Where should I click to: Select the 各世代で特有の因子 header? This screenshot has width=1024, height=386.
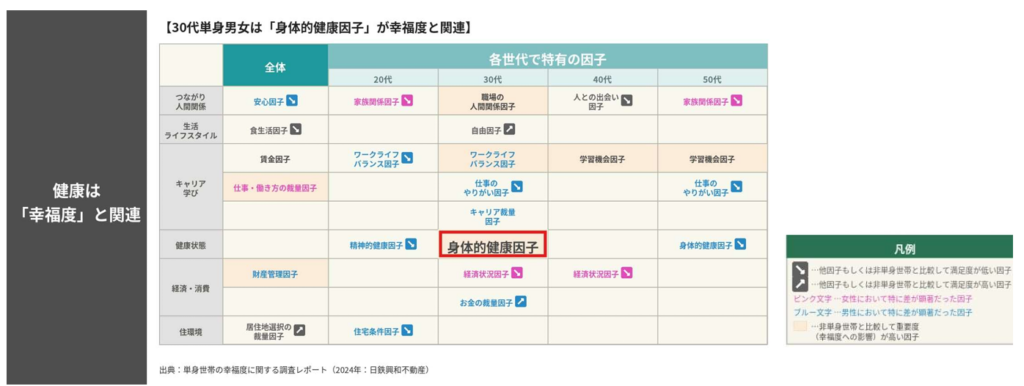click(x=548, y=59)
